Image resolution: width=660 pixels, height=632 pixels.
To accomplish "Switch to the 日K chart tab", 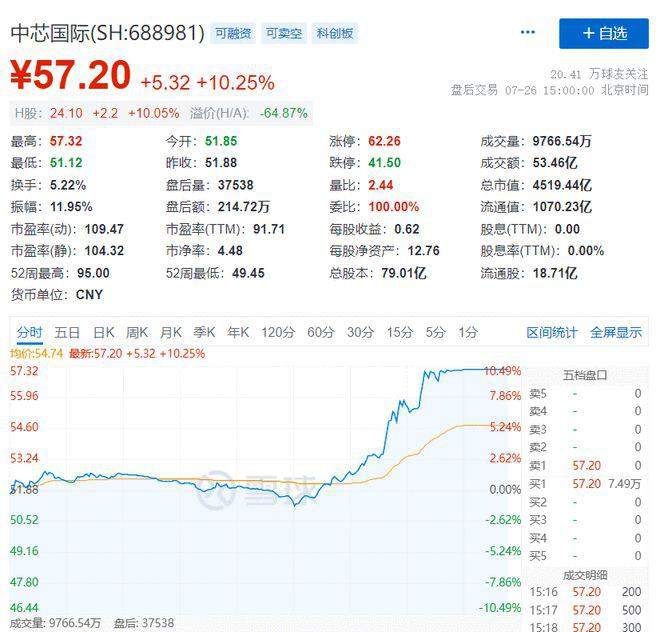I will 104,332.
